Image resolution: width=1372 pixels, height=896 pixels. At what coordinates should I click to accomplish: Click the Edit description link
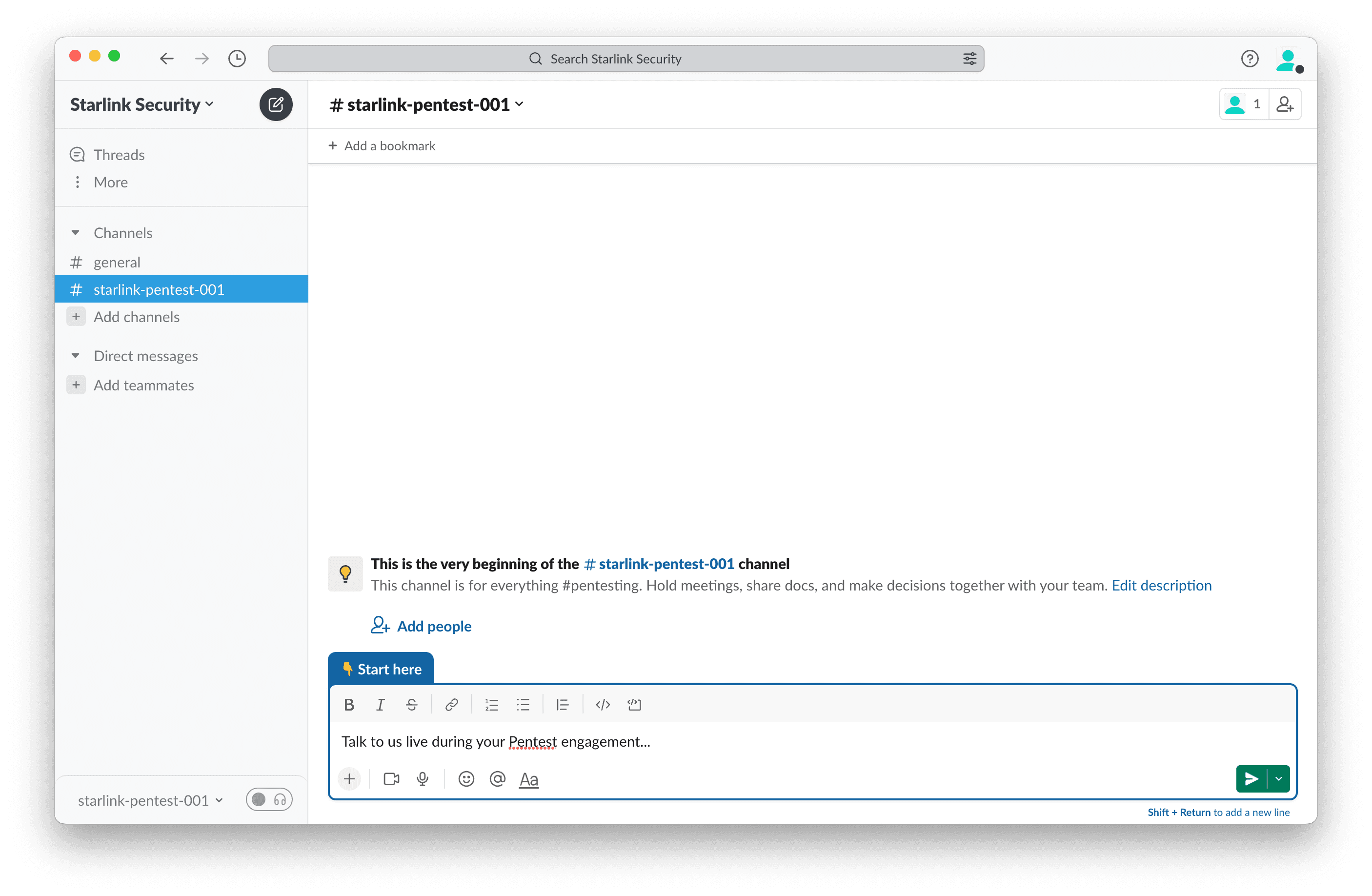[x=1162, y=585]
